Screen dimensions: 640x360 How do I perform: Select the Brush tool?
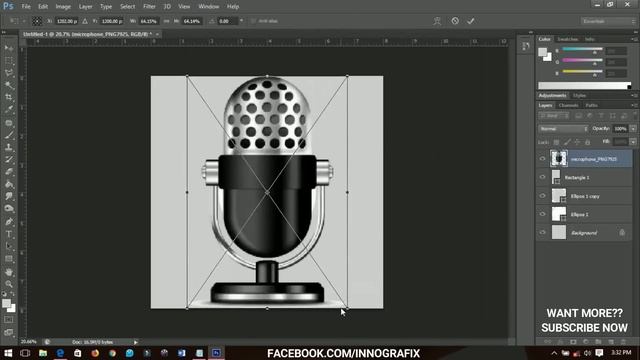point(9,135)
